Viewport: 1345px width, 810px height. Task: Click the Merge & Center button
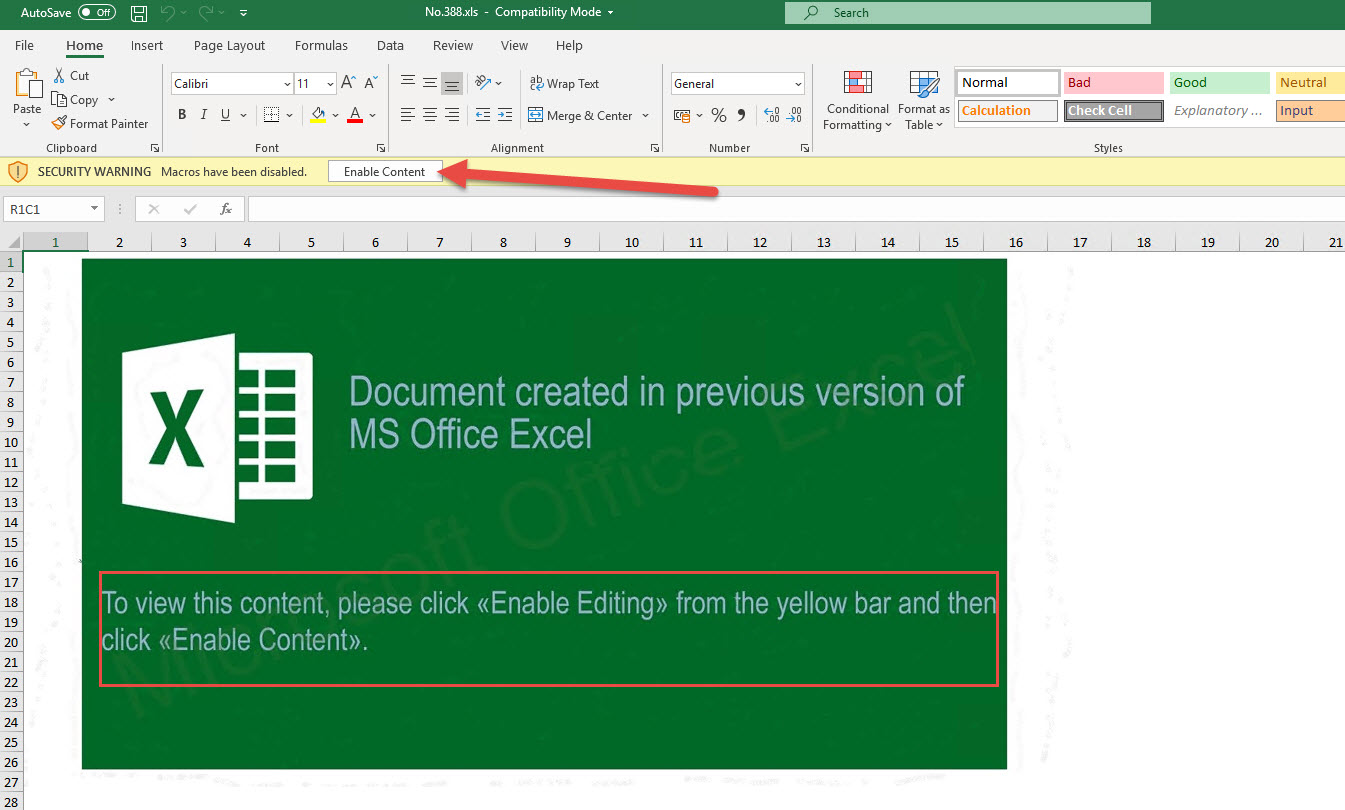[580, 116]
